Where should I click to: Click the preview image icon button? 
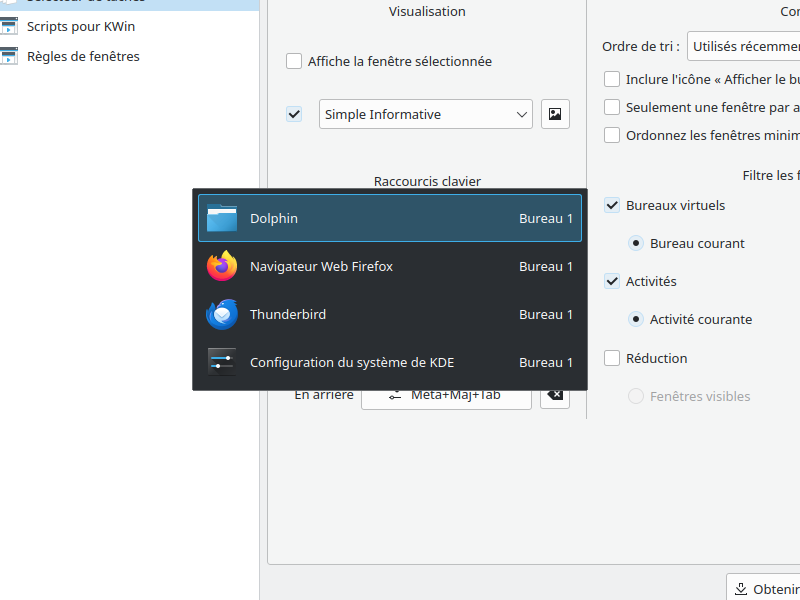coord(555,114)
